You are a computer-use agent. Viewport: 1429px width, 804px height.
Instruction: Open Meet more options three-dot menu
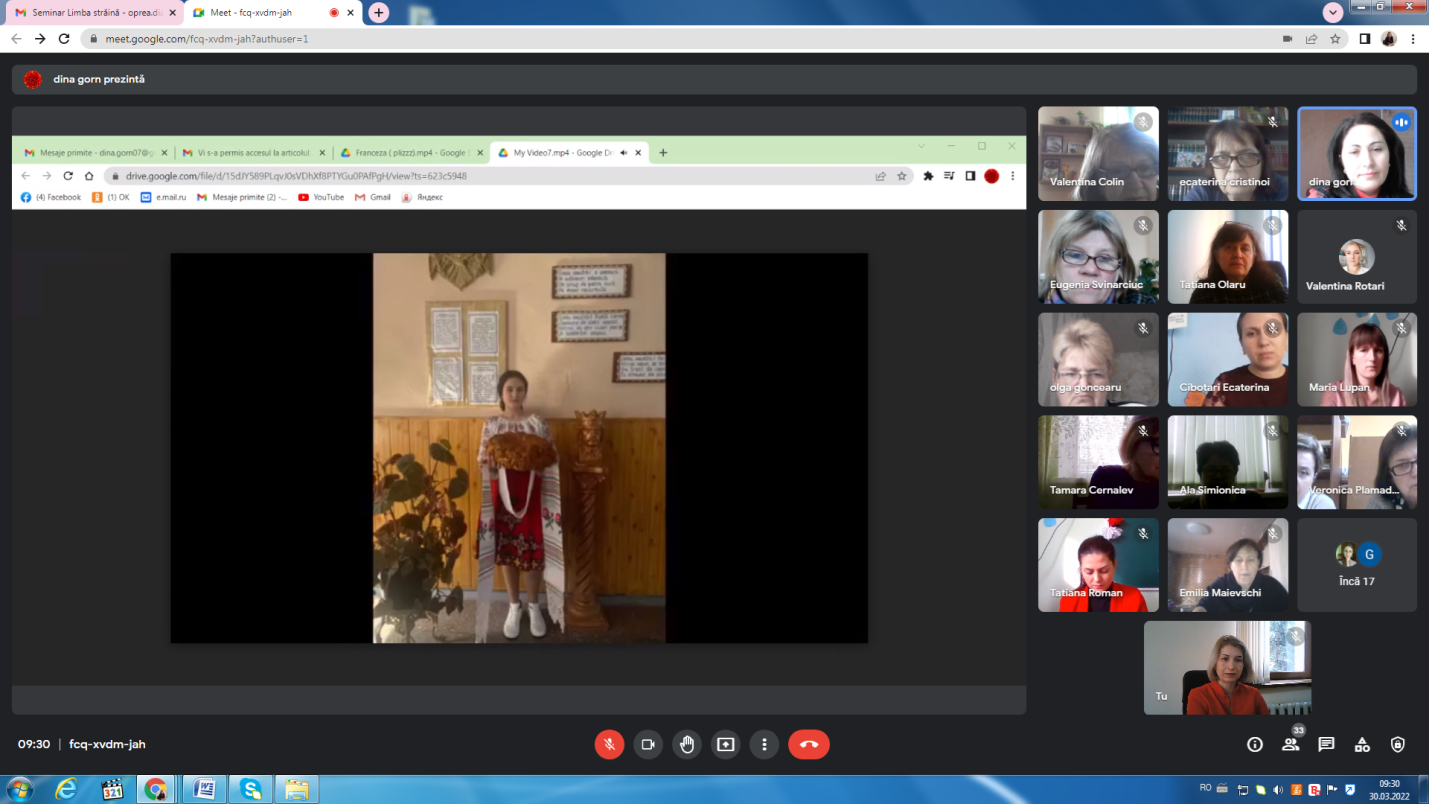764,744
